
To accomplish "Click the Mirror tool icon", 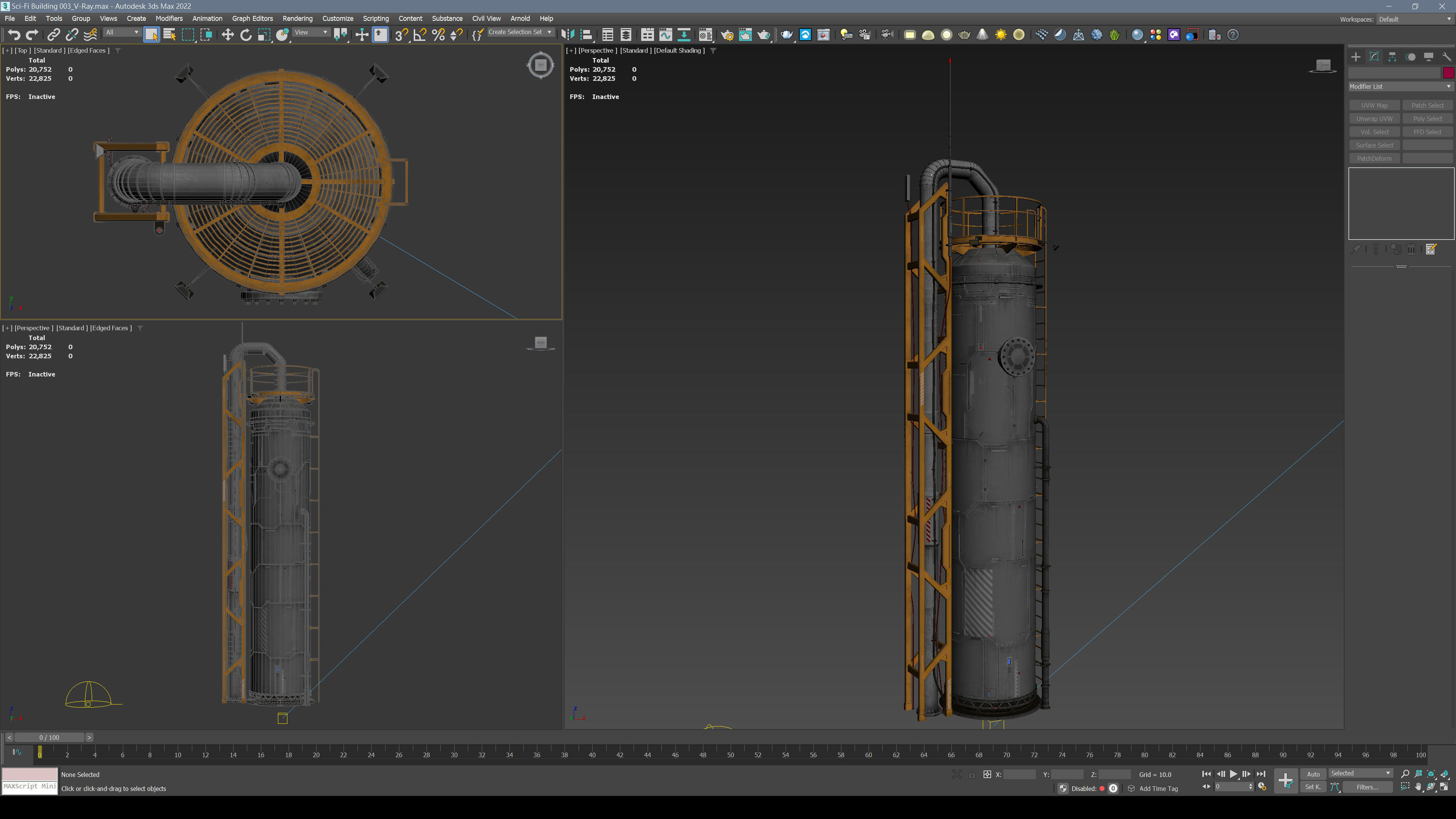I will click(568, 35).
